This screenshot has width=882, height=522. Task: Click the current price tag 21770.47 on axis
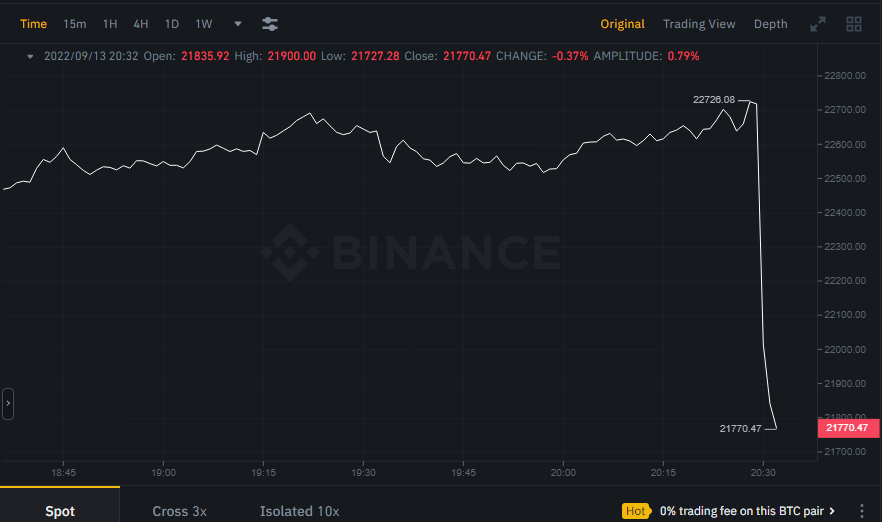[x=848, y=428]
